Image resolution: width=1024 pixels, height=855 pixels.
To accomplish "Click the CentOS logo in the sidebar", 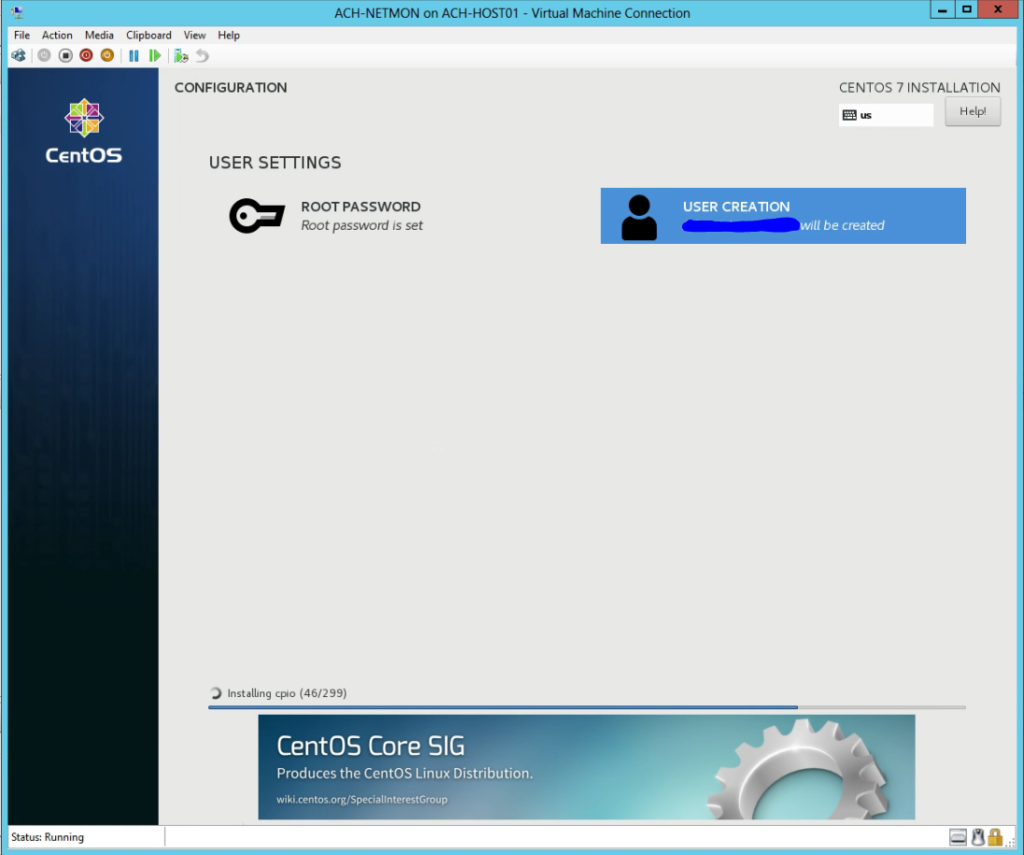I will point(84,131).
